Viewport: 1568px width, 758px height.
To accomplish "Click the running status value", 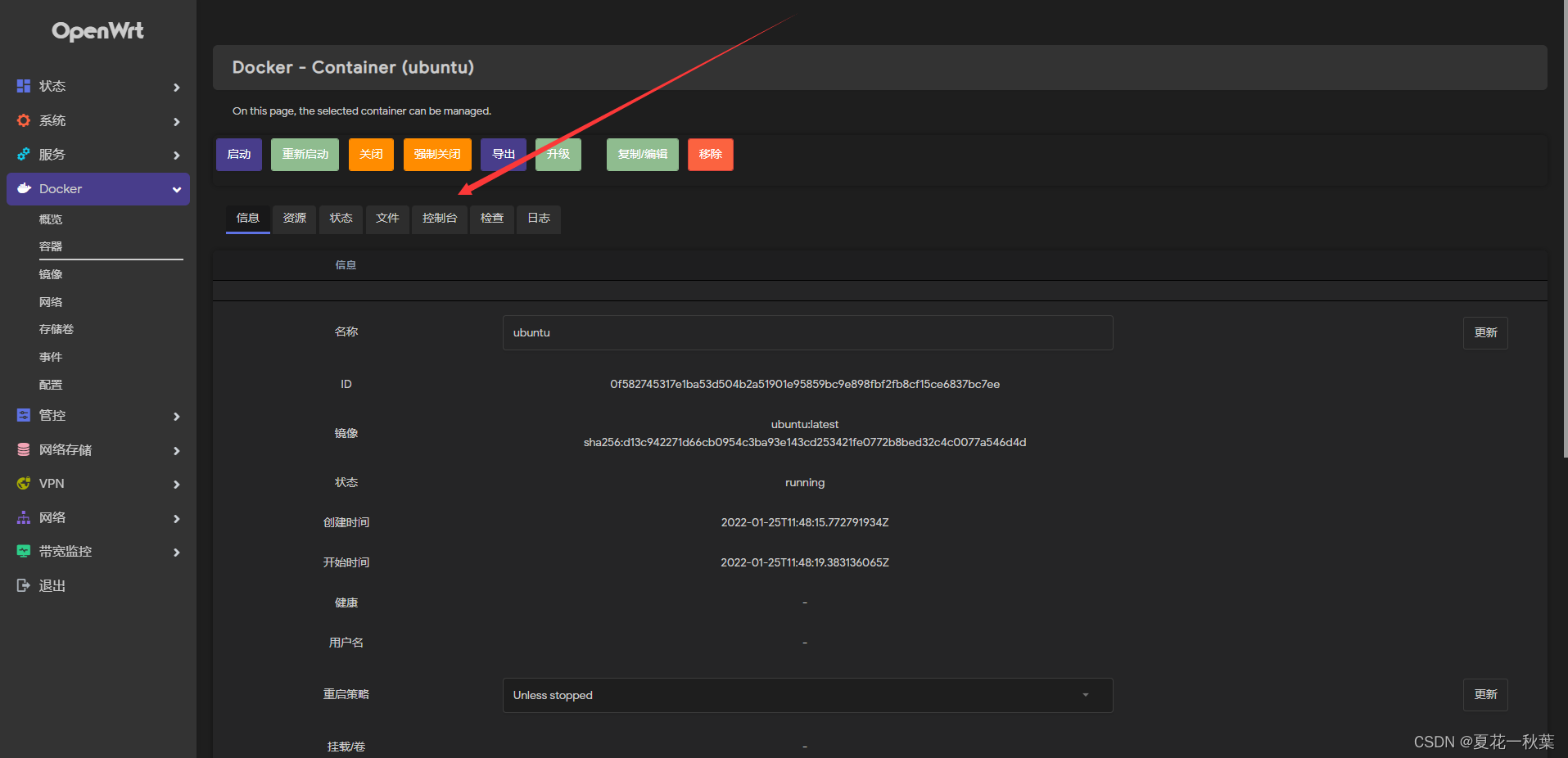I will point(805,482).
